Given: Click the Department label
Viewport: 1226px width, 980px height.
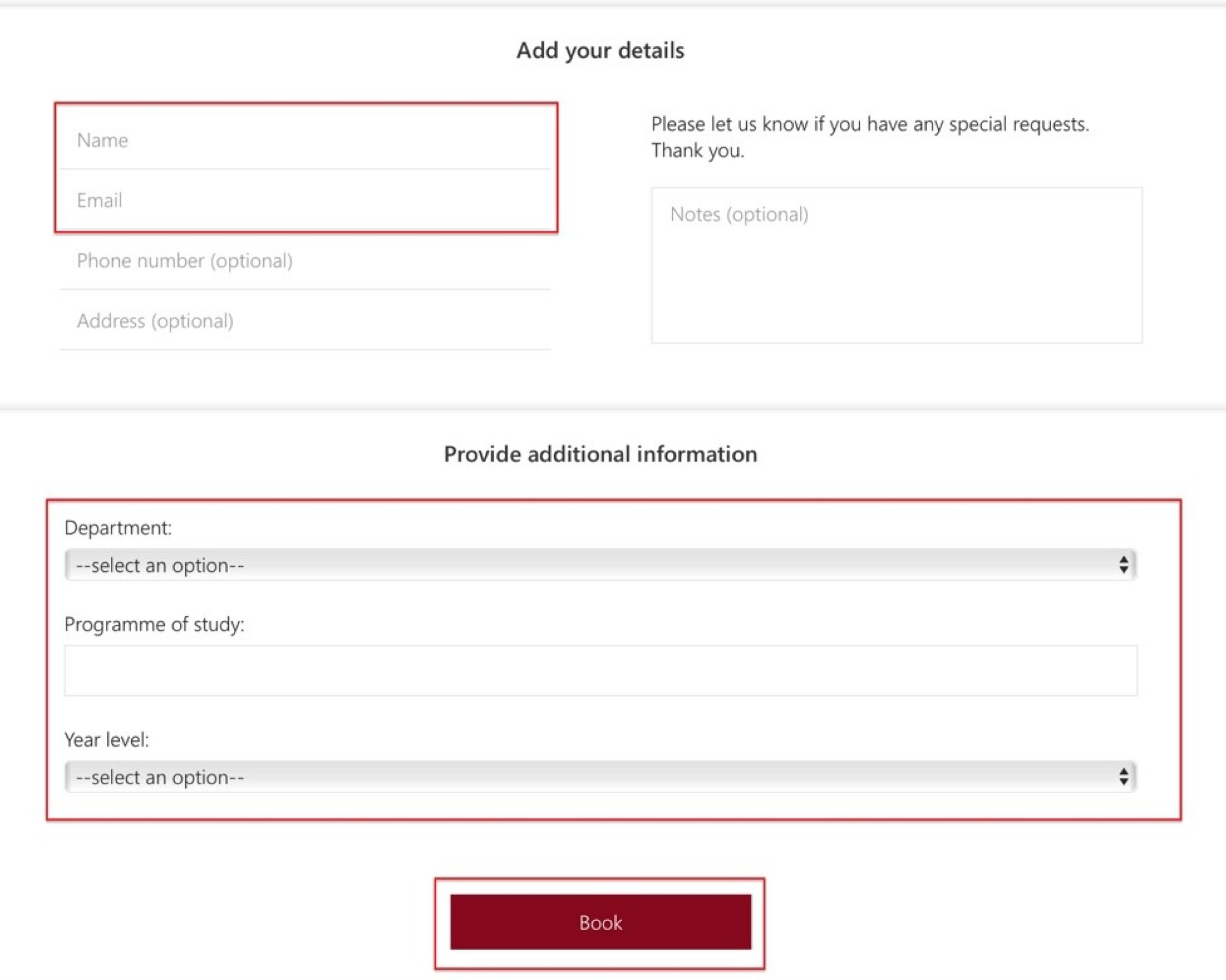Looking at the screenshot, I should click(118, 527).
